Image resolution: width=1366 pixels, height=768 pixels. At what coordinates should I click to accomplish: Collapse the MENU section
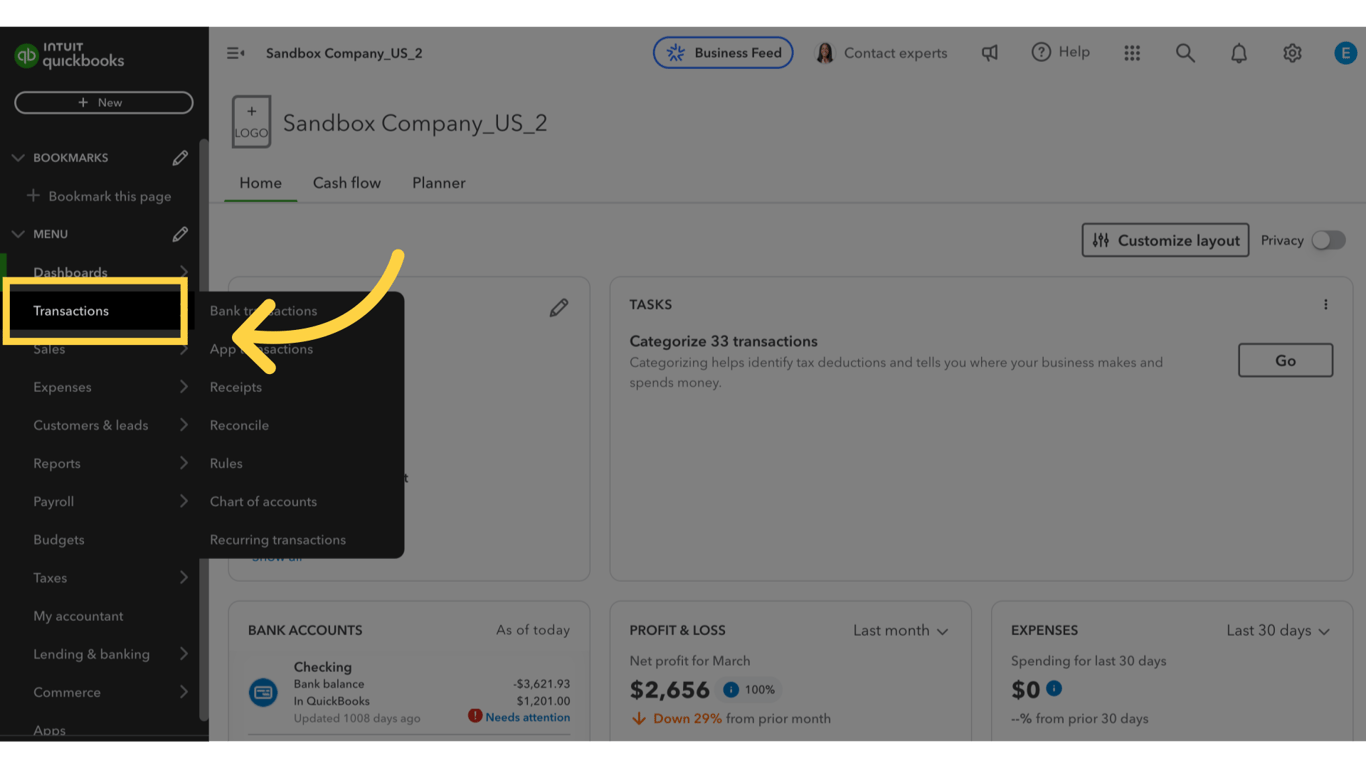click(18, 234)
